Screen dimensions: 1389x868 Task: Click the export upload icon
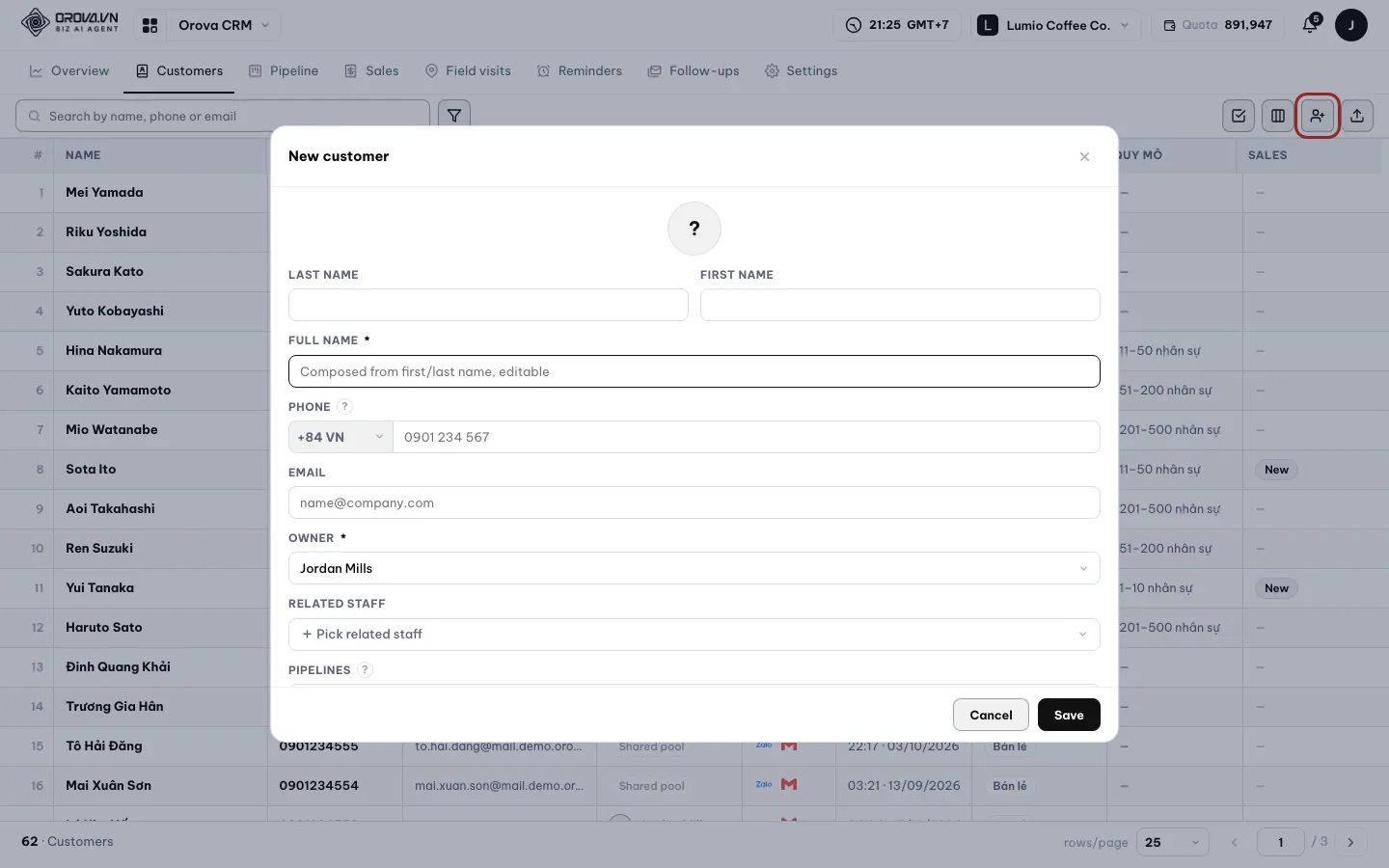click(1357, 116)
